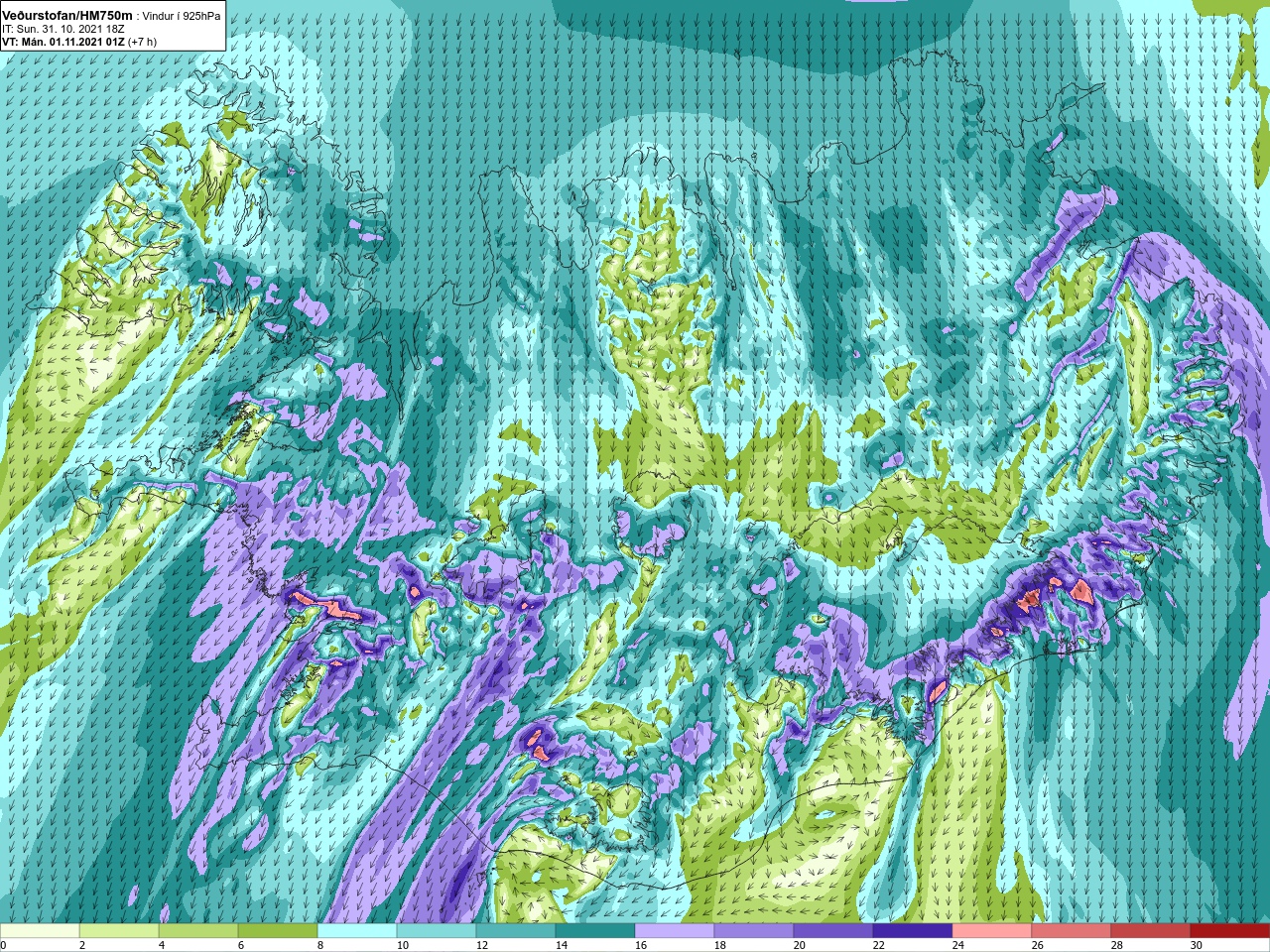
Task: Pick the dark indigo 22–24 legend swatch
Action: [x=913, y=931]
